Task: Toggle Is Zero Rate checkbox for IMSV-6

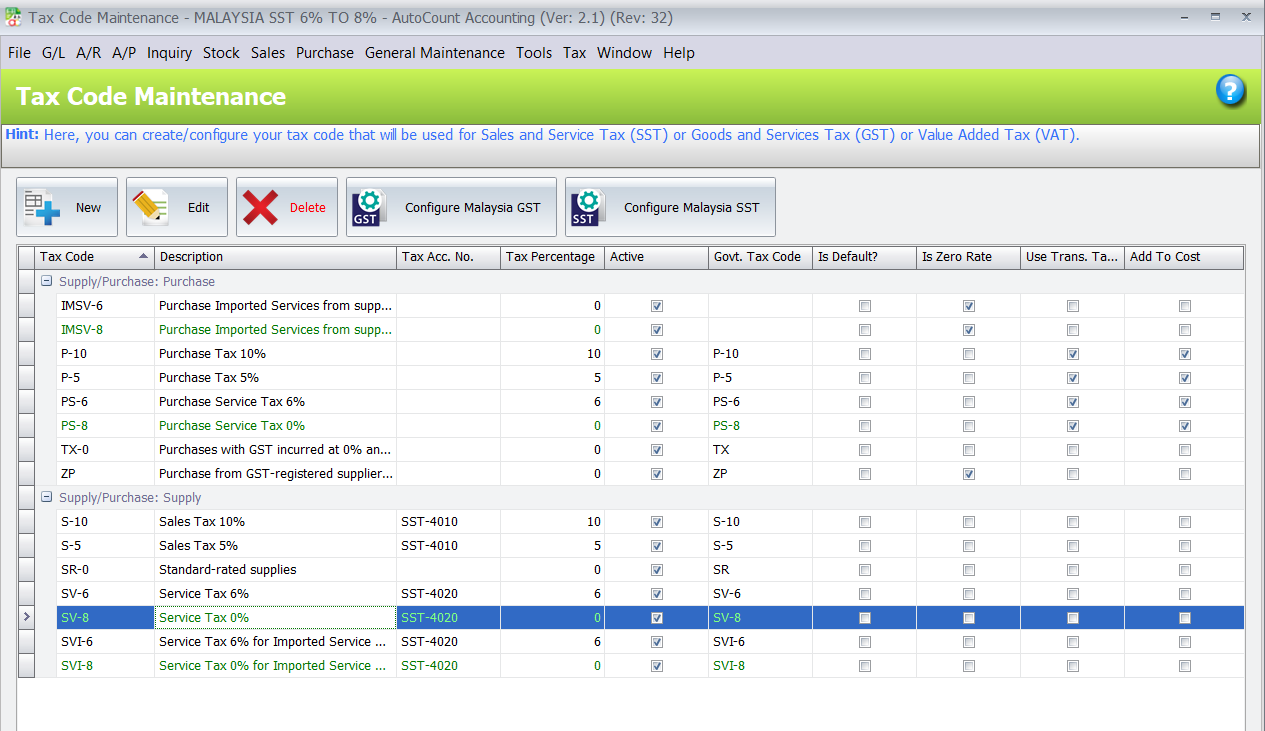Action: [x=969, y=306]
